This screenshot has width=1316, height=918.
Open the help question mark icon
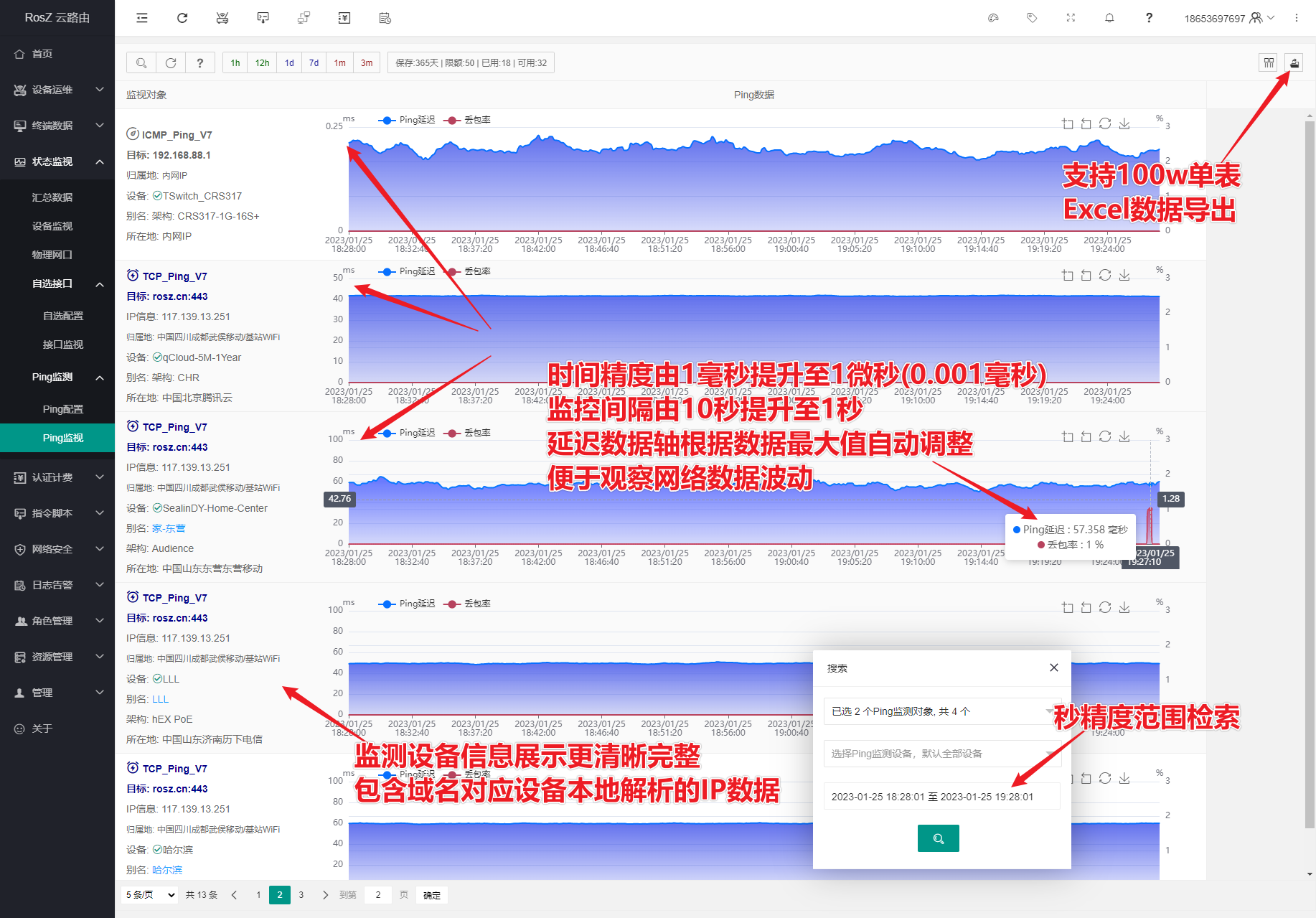(1149, 17)
